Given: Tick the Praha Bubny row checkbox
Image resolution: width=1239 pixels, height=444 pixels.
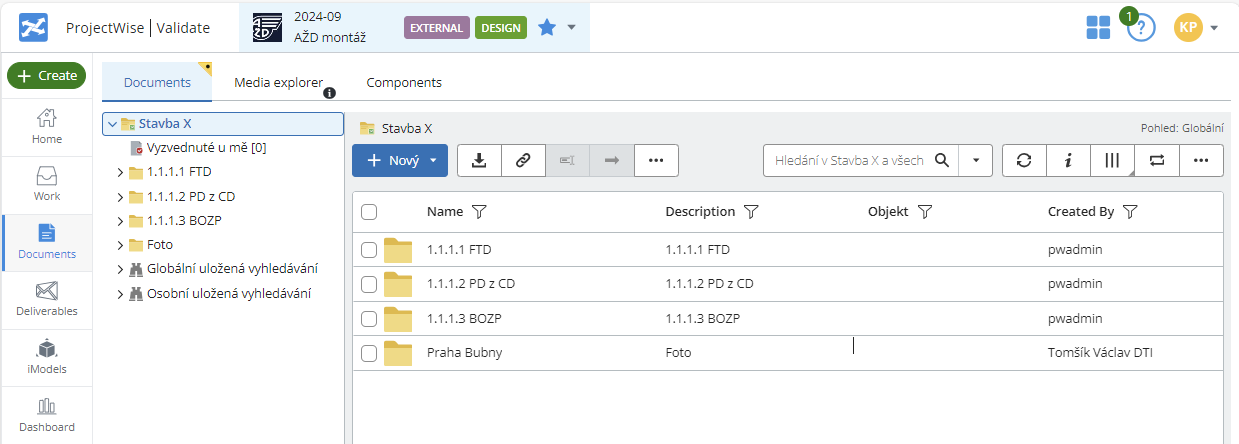Looking at the screenshot, I should click(x=369, y=353).
